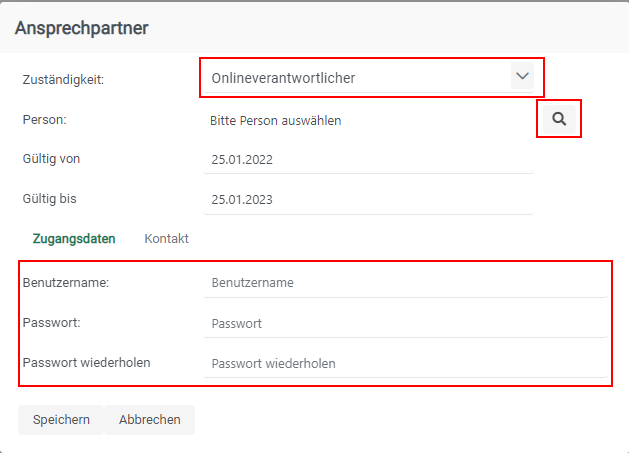Click the 'Person:' field label
This screenshot has width=629, height=453.
[x=44, y=119]
